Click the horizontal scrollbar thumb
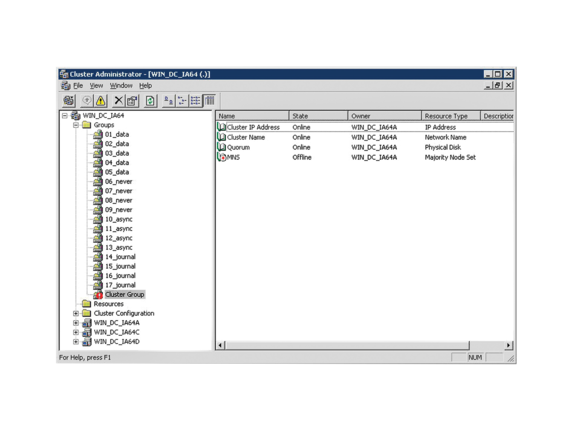573x430 pixels. pos(347,345)
